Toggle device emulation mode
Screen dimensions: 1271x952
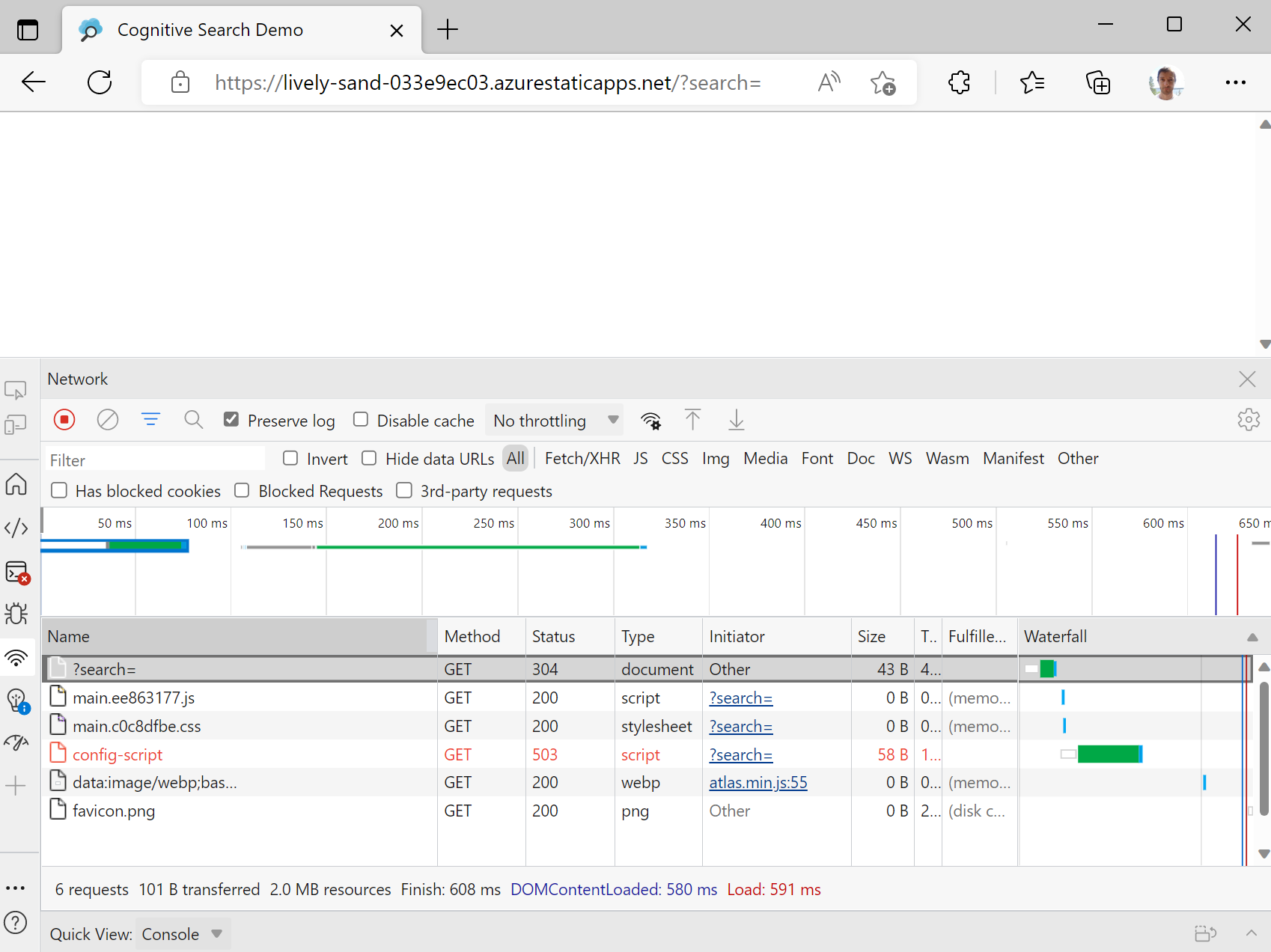(x=16, y=424)
